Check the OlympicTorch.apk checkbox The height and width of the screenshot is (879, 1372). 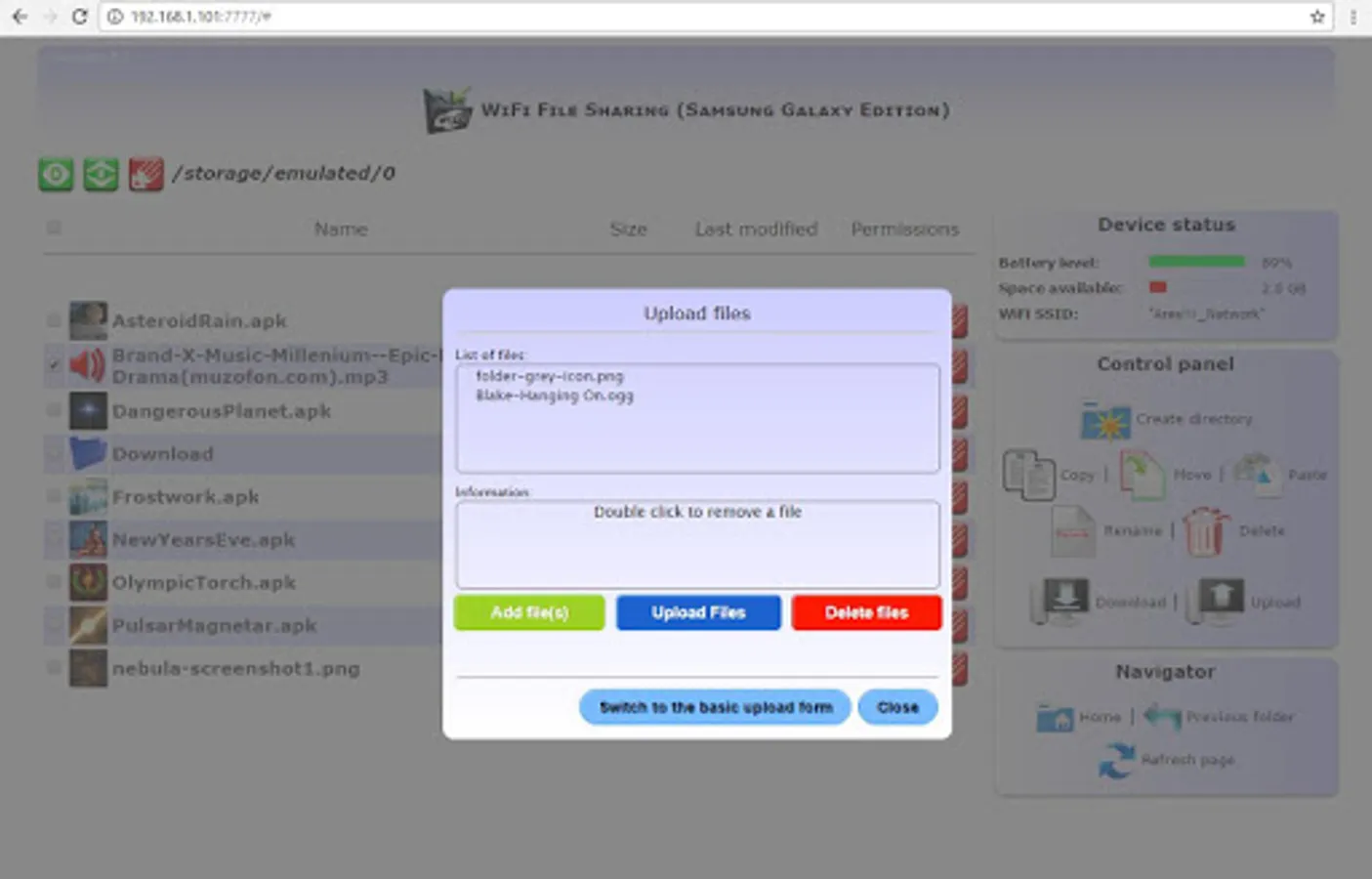pos(54,581)
